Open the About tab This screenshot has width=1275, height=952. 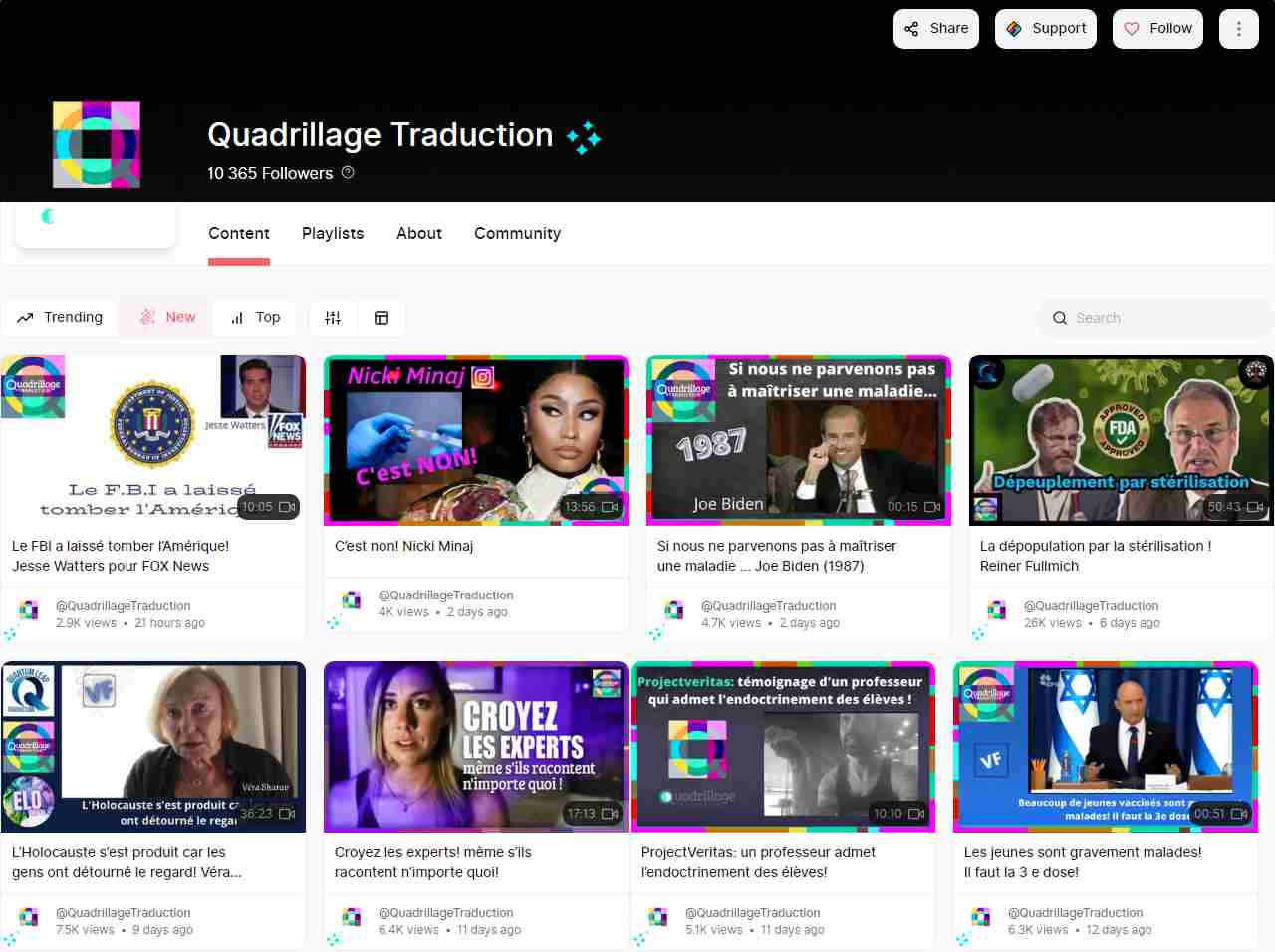[x=419, y=233]
